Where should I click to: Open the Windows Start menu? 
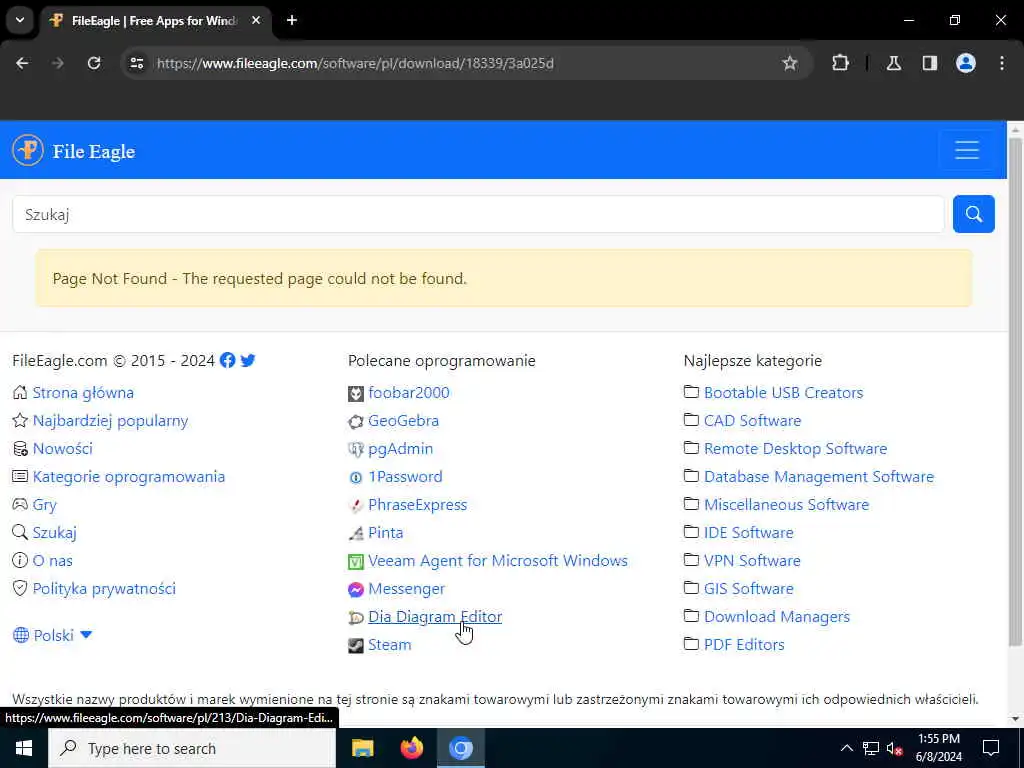(x=24, y=748)
